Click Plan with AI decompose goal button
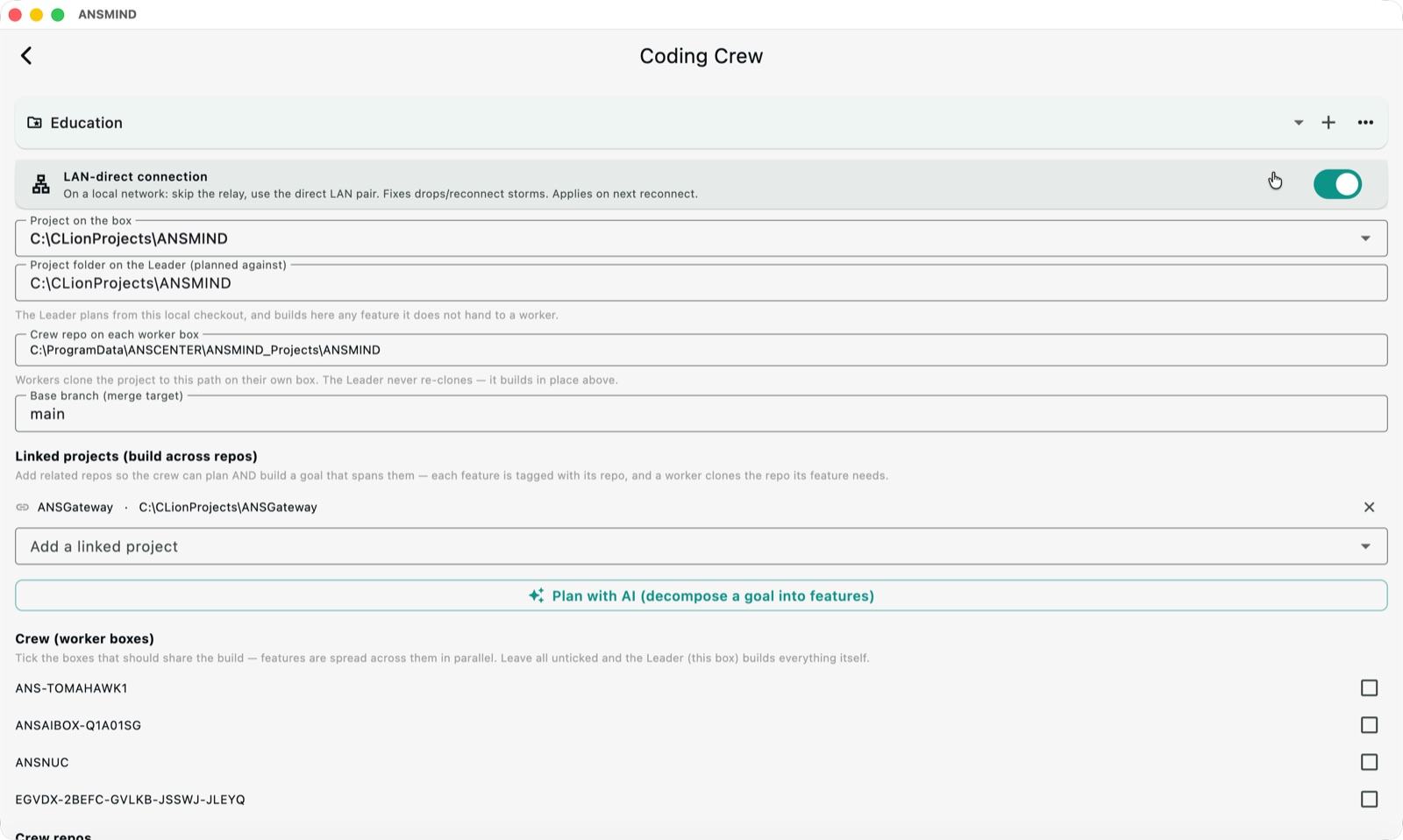 [701, 595]
